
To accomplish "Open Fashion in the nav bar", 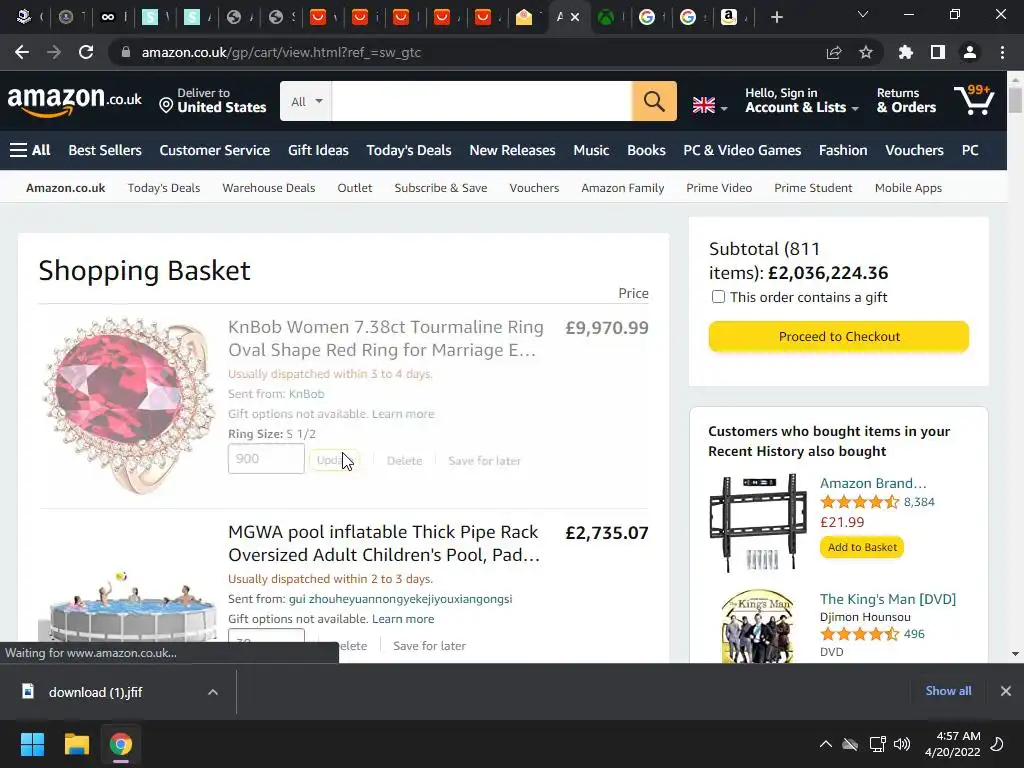I will click(x=843, y=150).
